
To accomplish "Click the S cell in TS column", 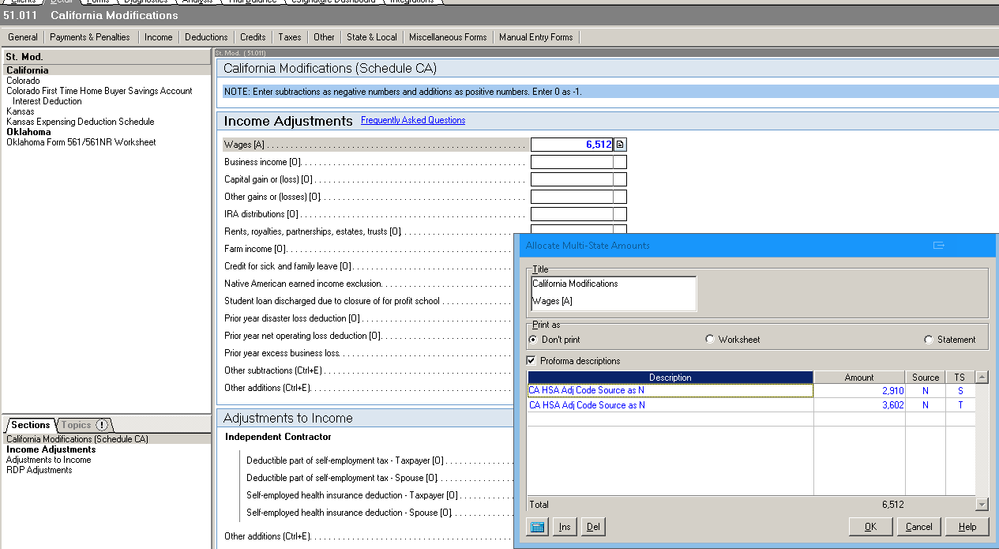I will (960, 390).
